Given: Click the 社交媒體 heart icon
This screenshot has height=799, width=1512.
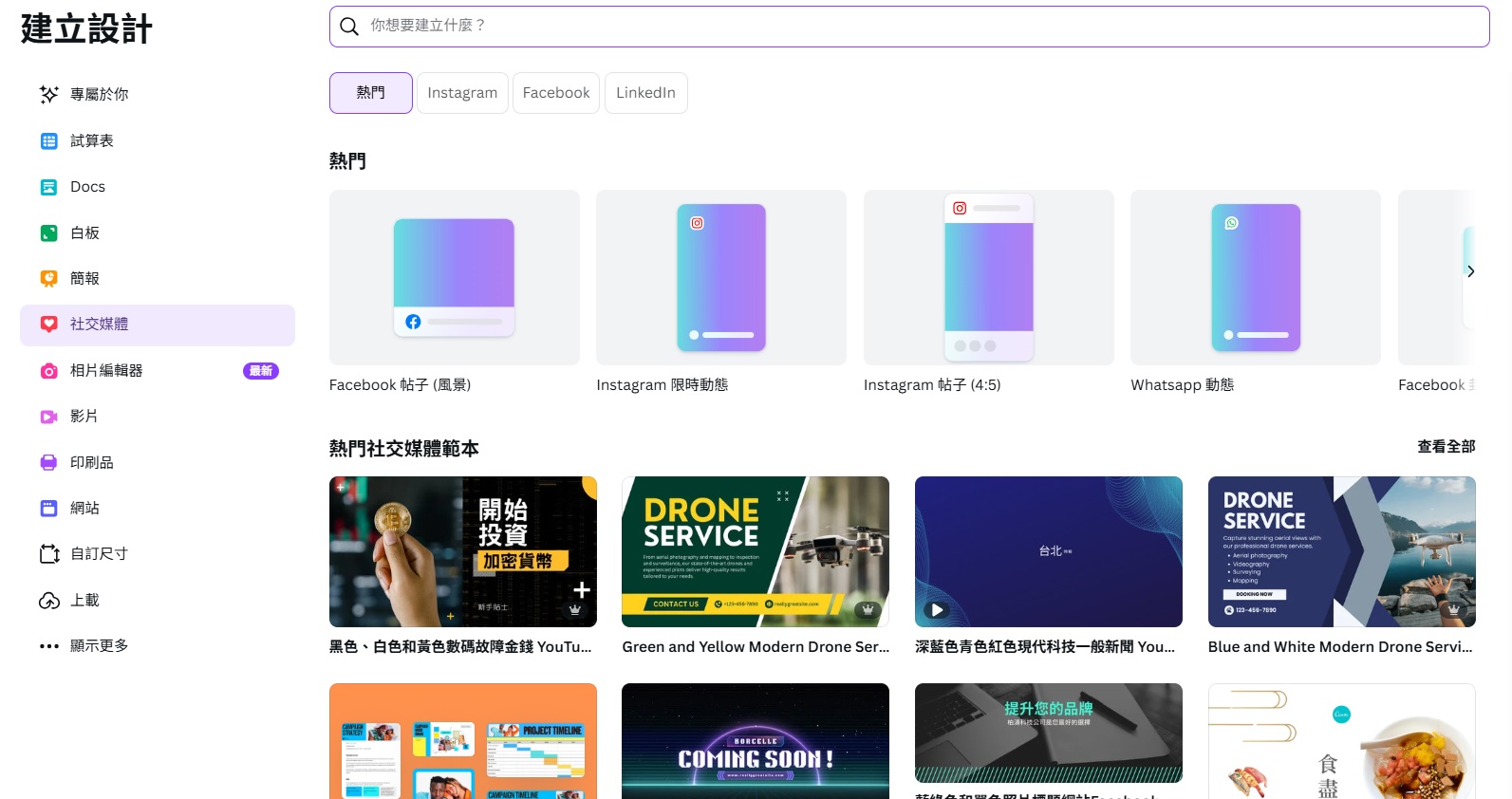Looking at the screenshot, I should (49, 324).
